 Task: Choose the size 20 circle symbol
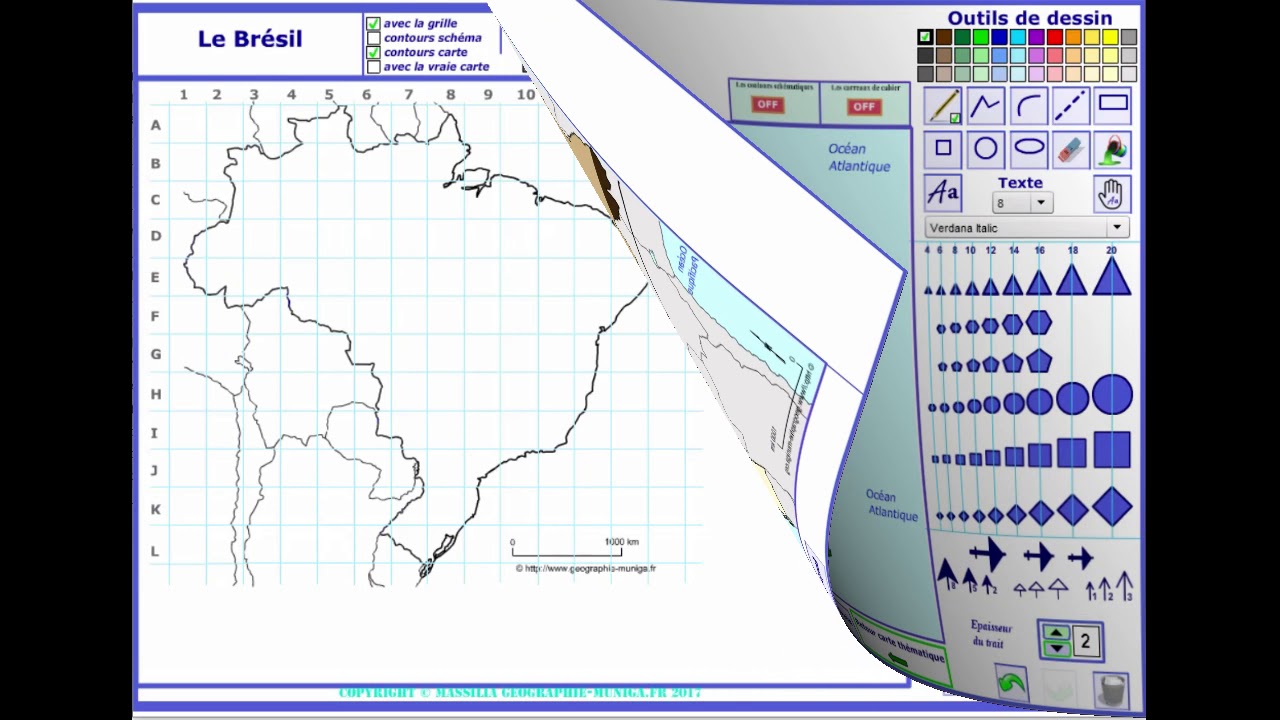pos(1112,395)
